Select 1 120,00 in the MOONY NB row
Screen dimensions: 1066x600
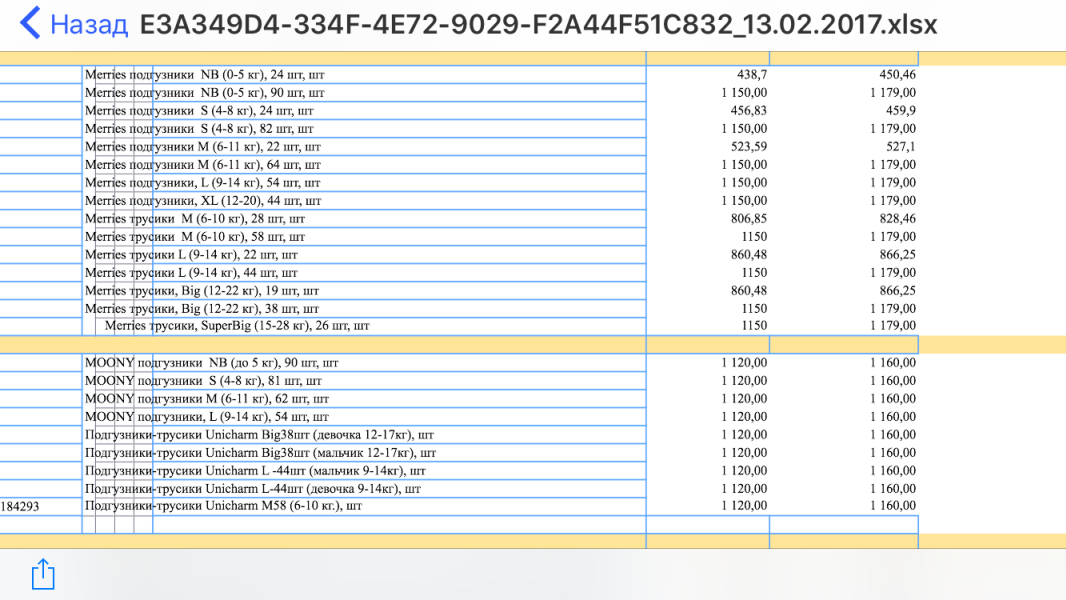coord(744,363)
